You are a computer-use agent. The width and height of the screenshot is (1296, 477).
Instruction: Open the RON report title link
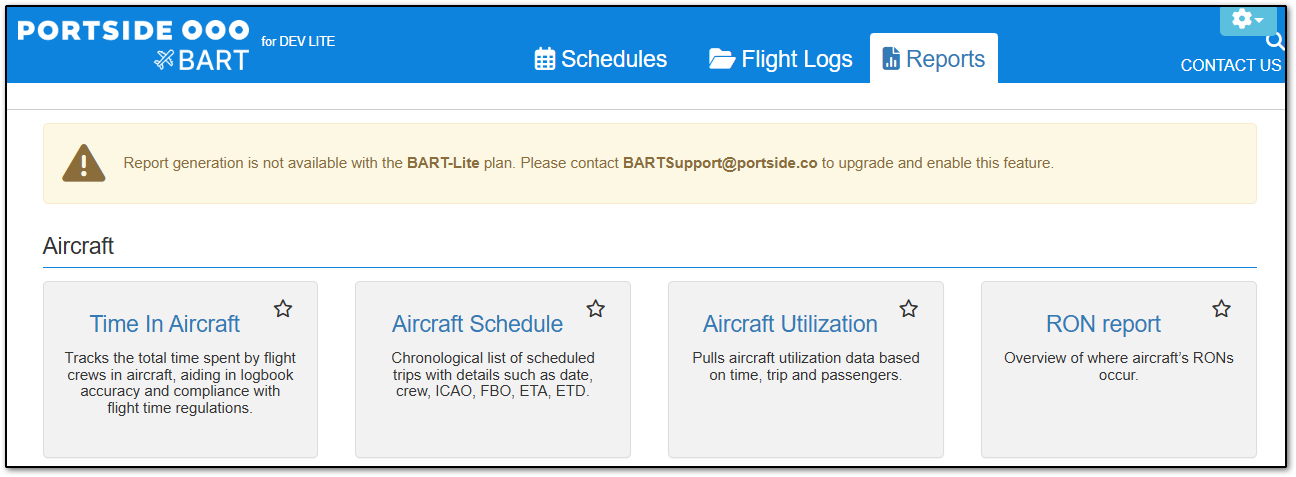tap(1103, 324)
